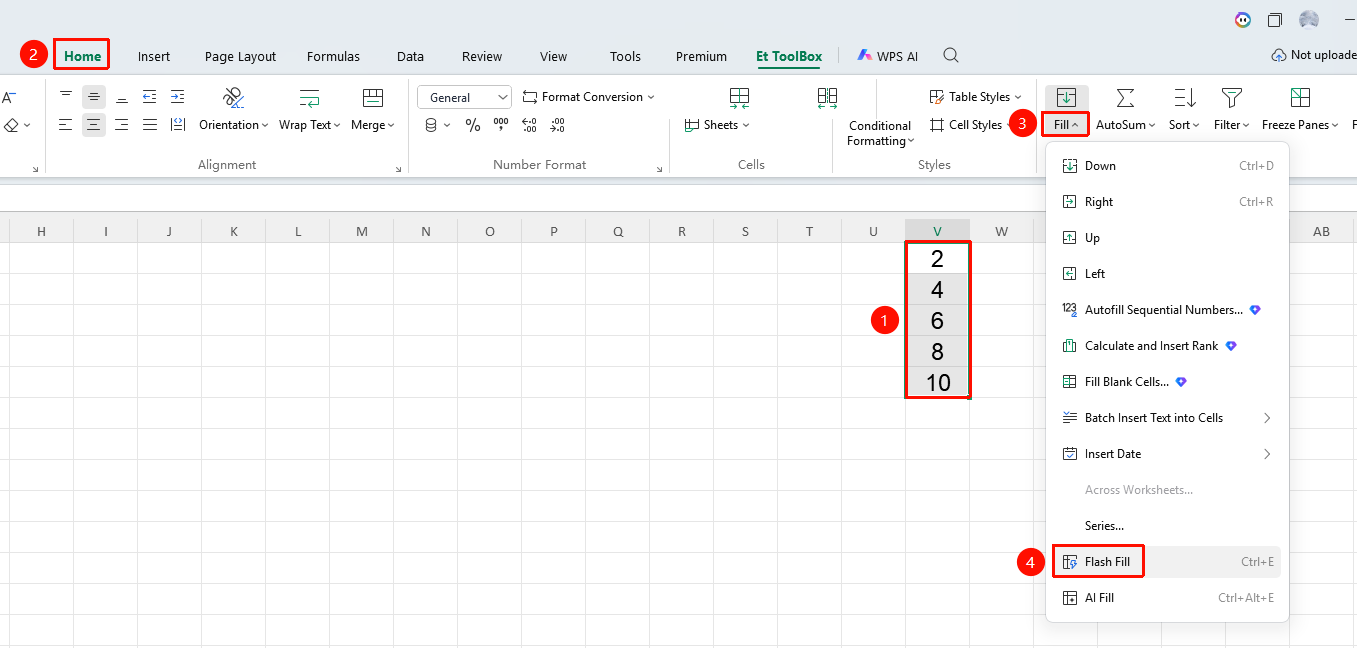Switch to the Formulas tab

[333, 57]
